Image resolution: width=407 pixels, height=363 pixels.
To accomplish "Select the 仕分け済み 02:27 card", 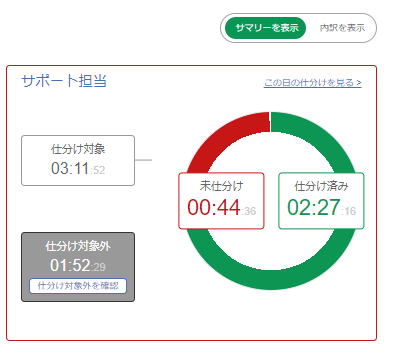I will [x=321, y=201].
